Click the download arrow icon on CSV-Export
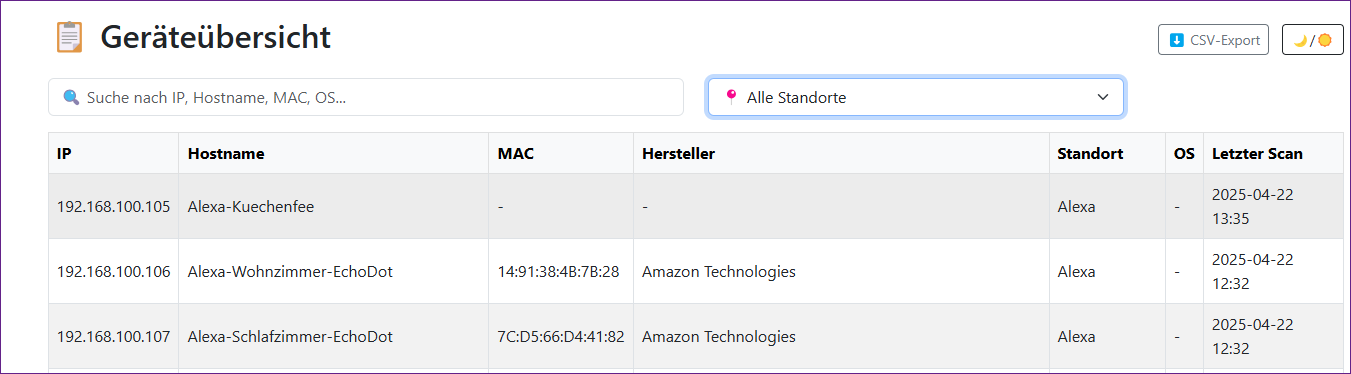 1177,40
